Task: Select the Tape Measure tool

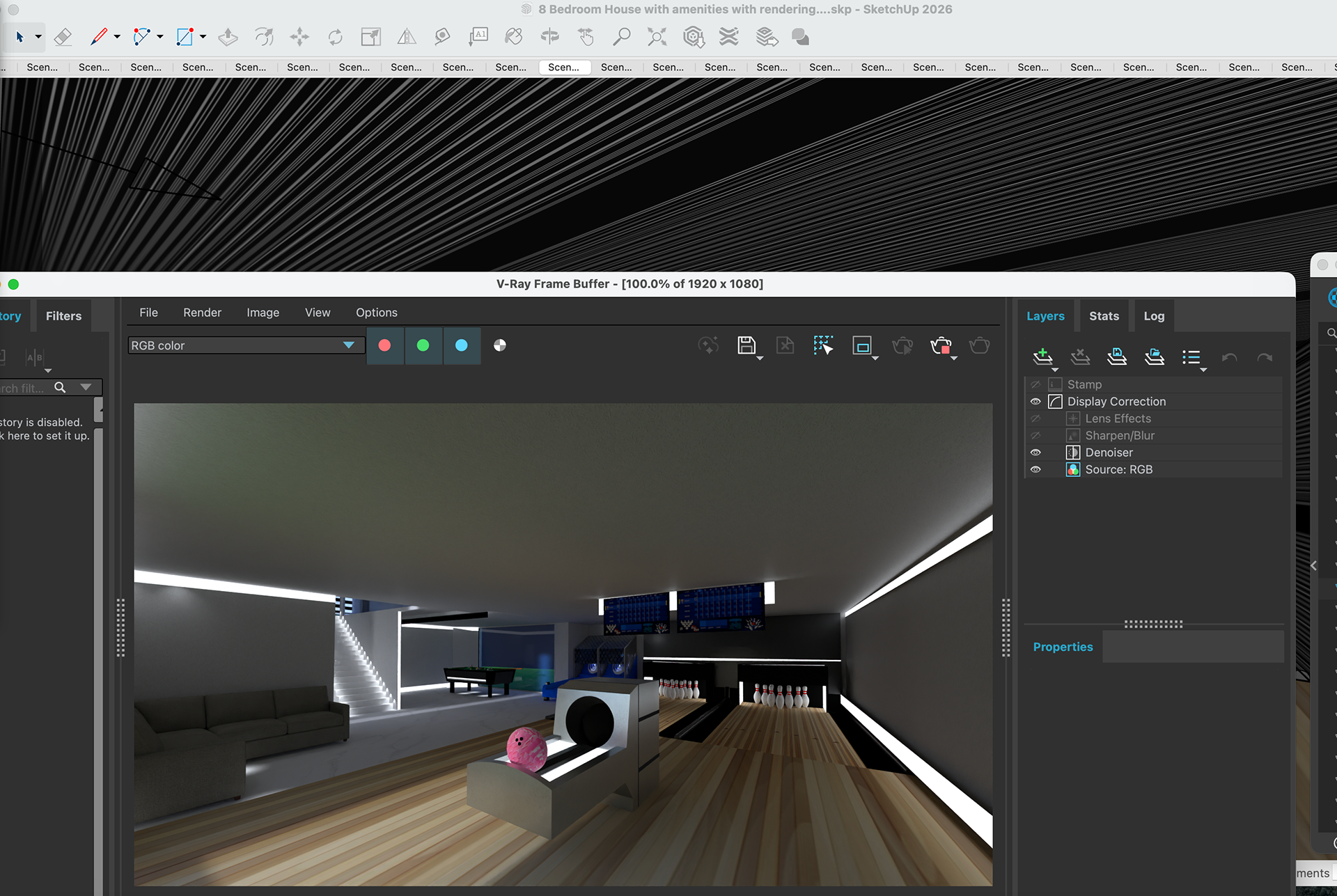Action: (442, 37)
